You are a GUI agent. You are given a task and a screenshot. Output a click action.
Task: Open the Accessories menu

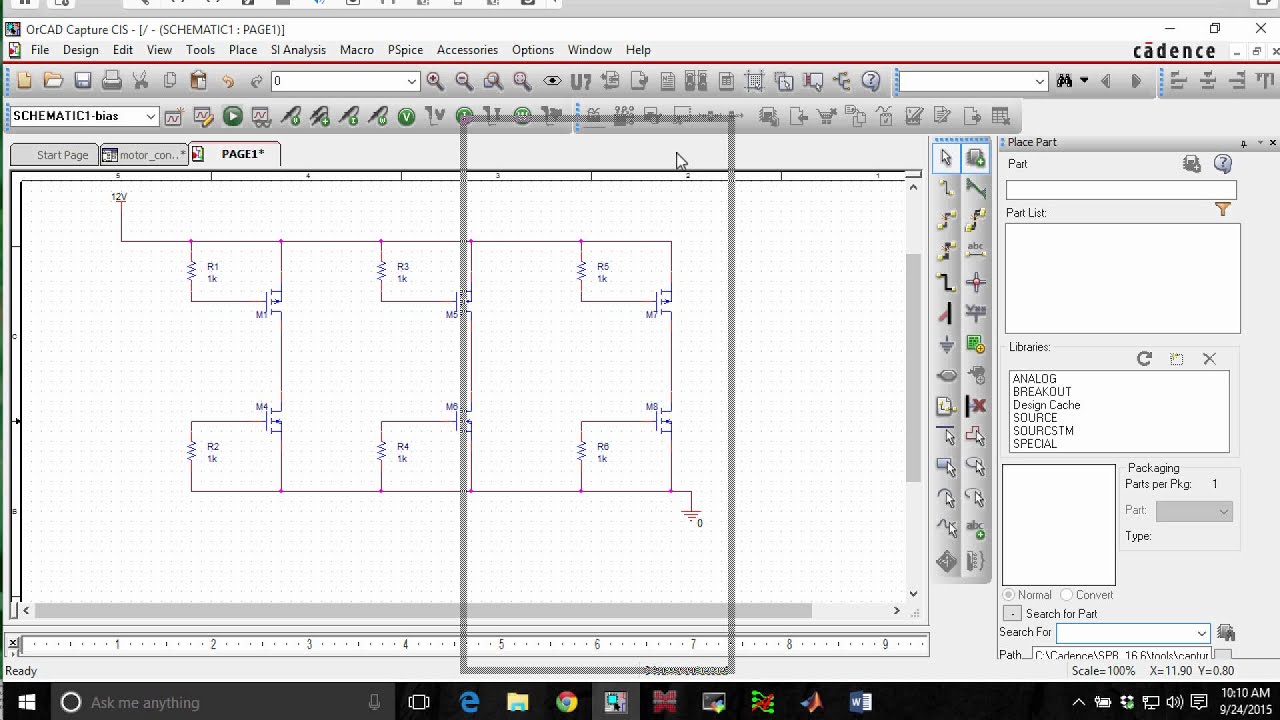pyautogui.click(x=467, y=50)
